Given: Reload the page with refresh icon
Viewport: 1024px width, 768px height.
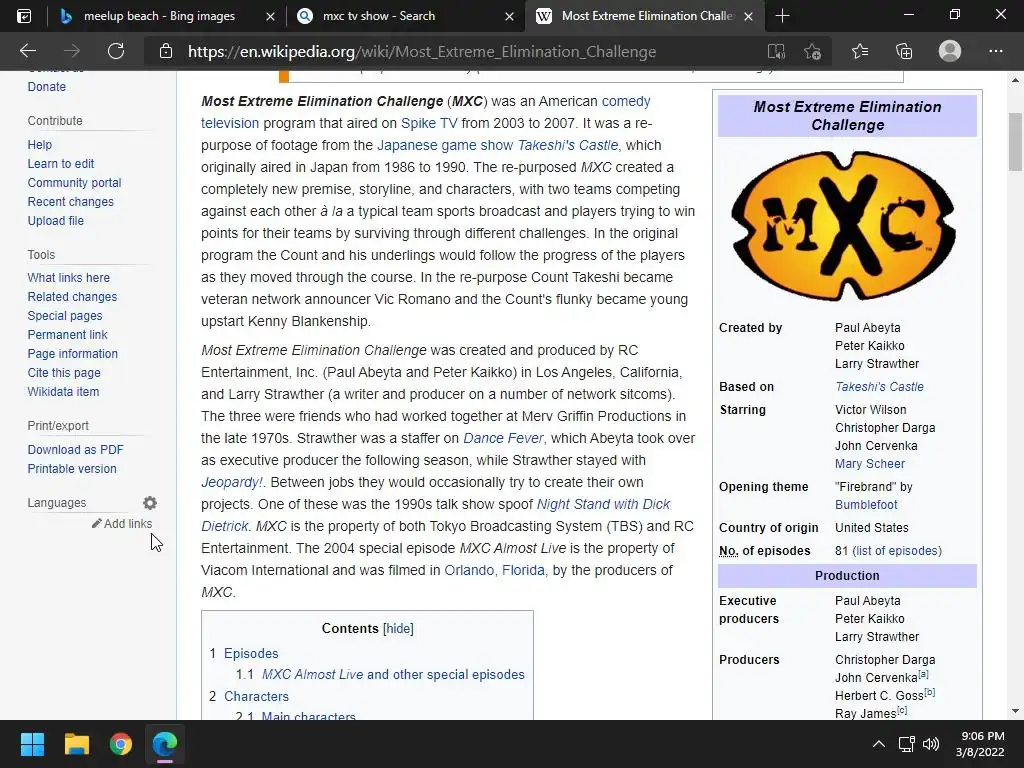Looking at the screenshot, I should point(116,51).
